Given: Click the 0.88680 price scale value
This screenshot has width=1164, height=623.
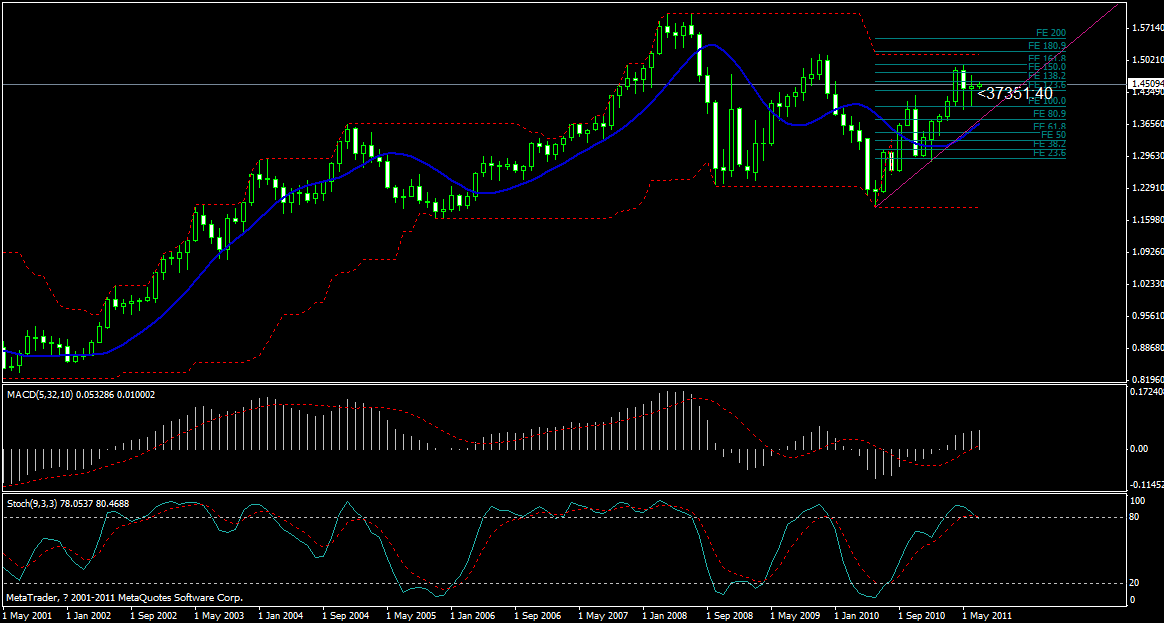Looking at the screenshot, I should [1147, 348].
